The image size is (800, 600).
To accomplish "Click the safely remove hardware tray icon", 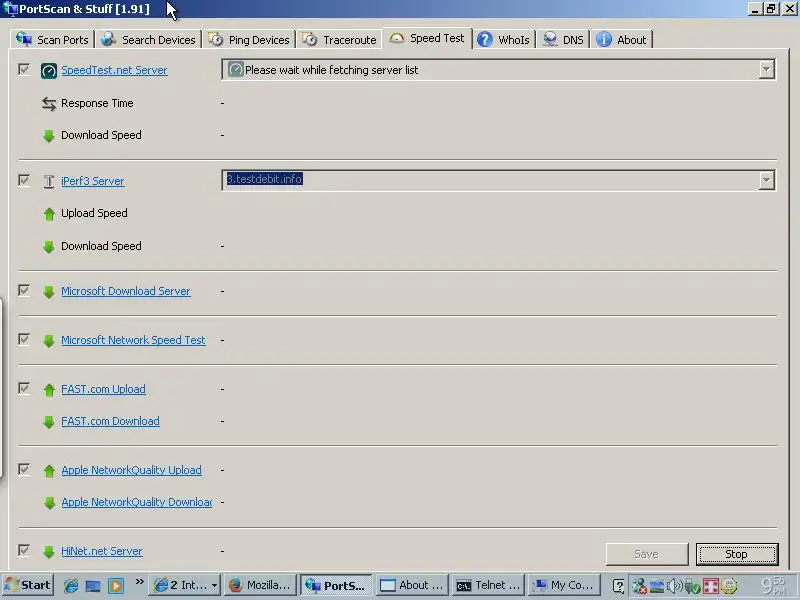I will pyautogui.click(x=692, y=586).
